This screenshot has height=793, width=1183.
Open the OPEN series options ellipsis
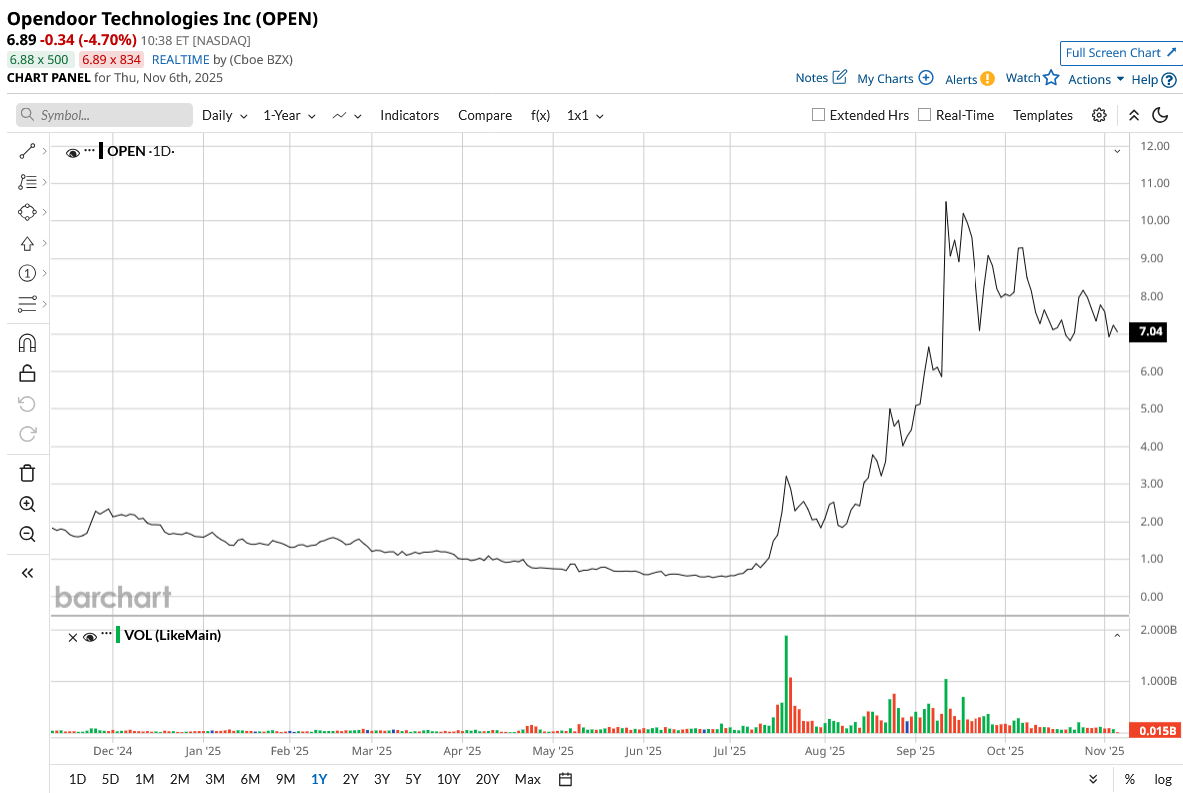pos(89,150)
